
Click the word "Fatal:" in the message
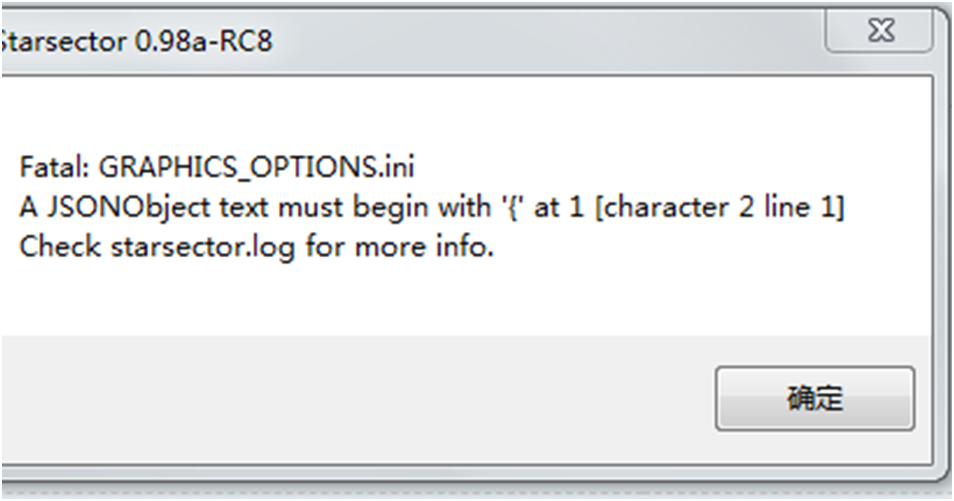coord(55,167)
